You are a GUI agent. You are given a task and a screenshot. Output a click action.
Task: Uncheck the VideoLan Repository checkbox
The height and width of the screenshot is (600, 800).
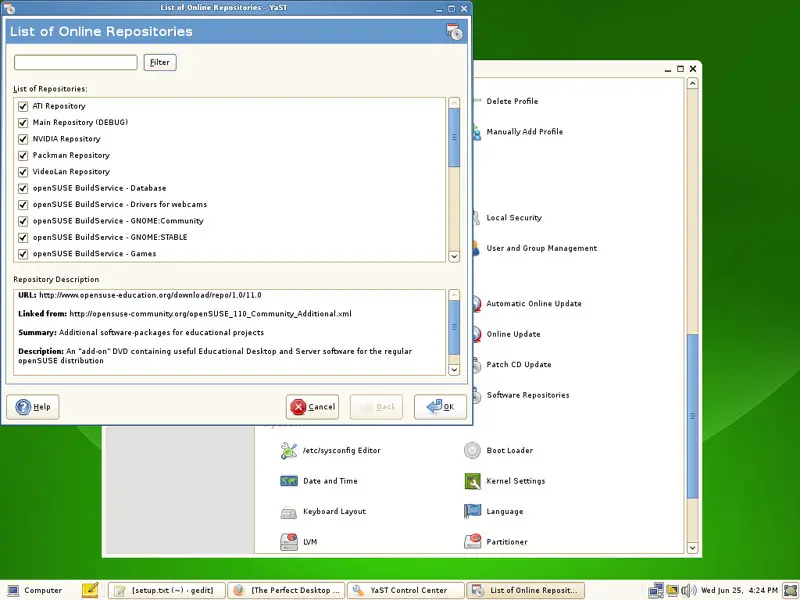[x=22, y=171]
